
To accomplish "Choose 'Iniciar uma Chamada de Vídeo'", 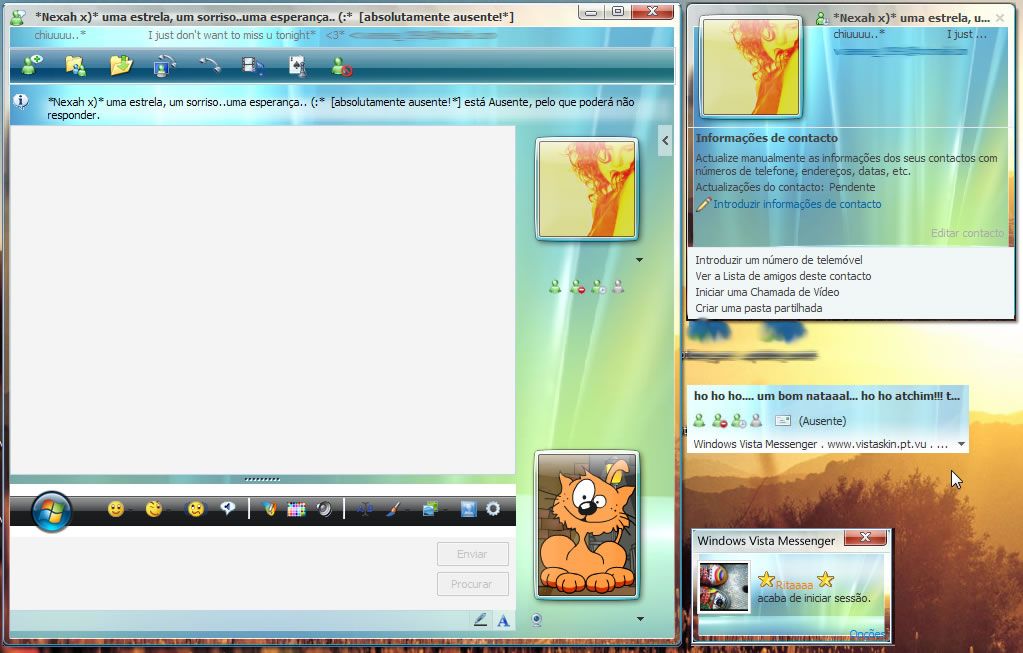I will pos(767,292).
